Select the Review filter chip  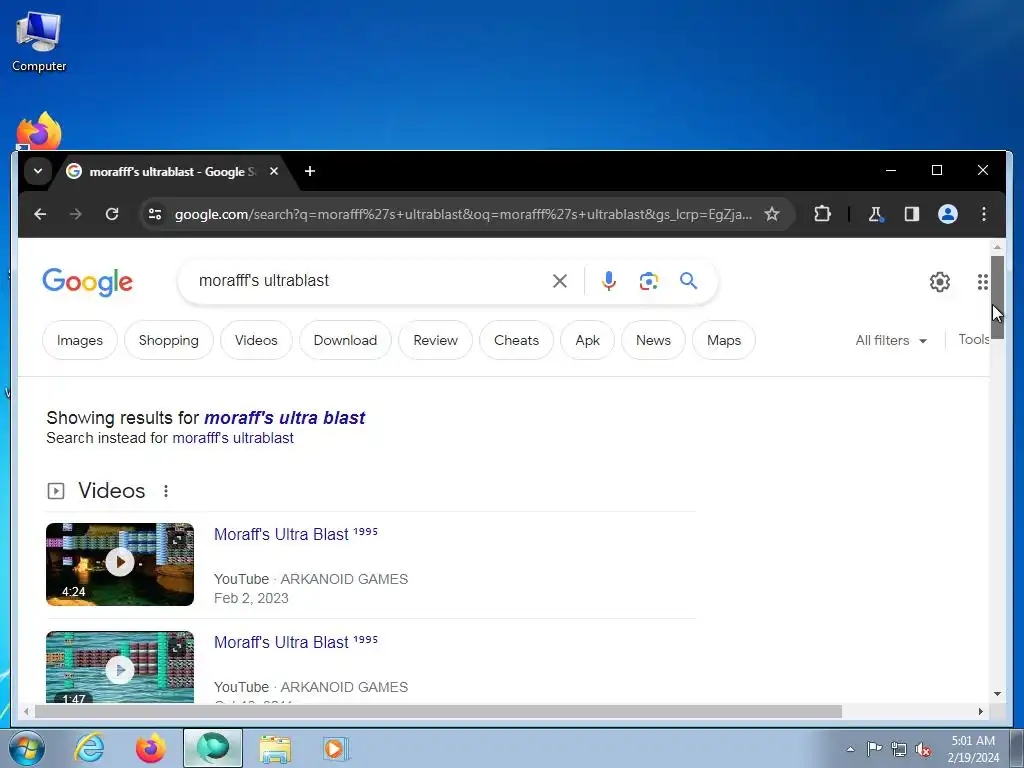pyautogui.click(x=435, y=340)
